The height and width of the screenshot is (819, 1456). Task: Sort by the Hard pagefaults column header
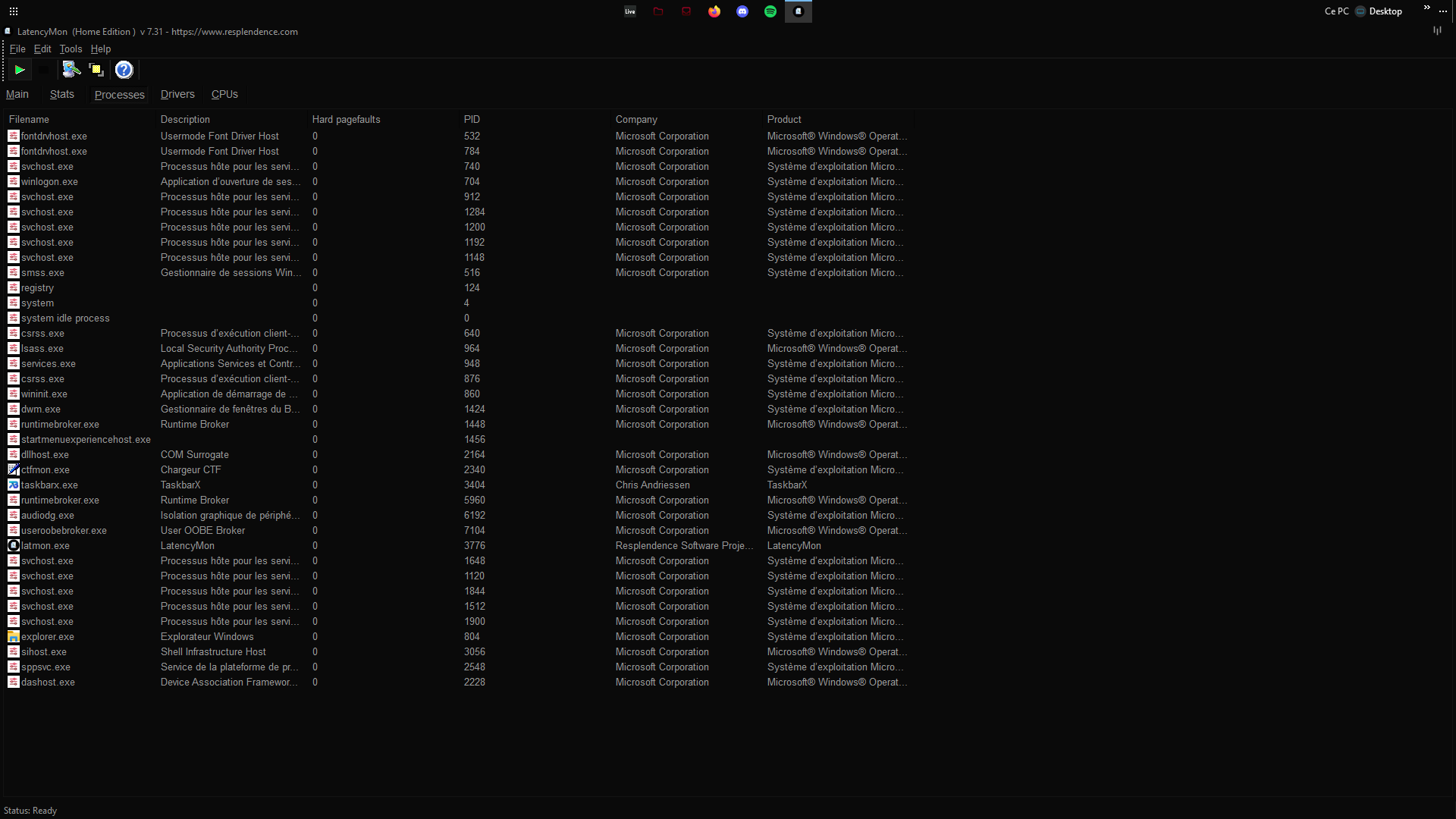coord(346,119)
